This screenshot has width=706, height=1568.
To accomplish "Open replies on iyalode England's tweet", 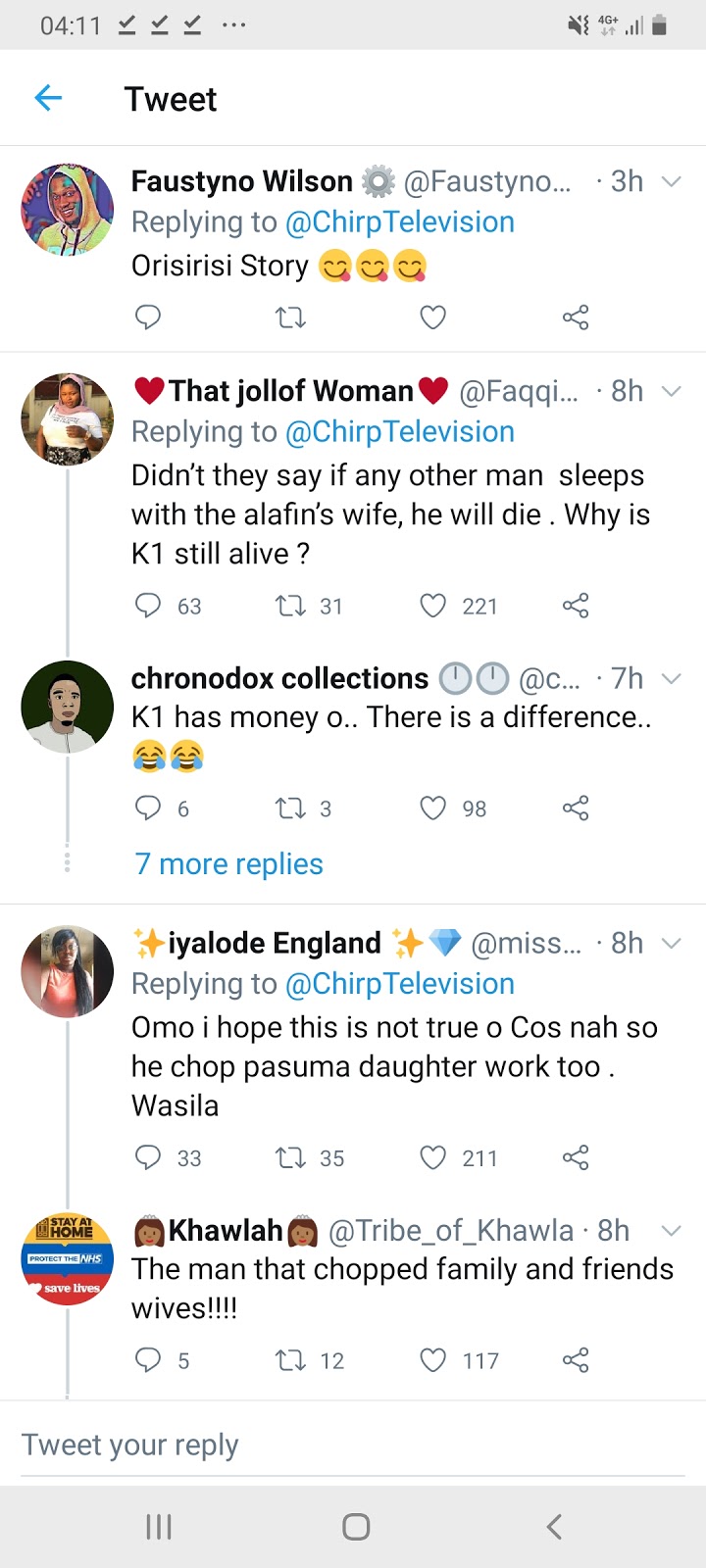I will [148, 1157].
